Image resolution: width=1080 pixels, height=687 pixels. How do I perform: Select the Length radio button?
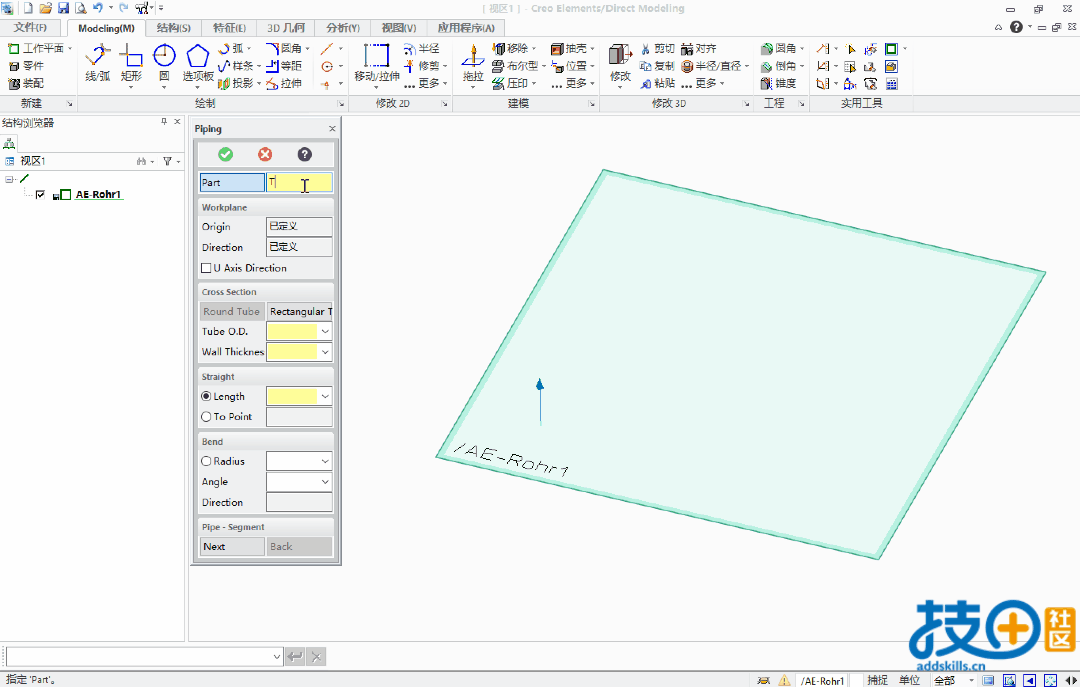click(206, 396)
